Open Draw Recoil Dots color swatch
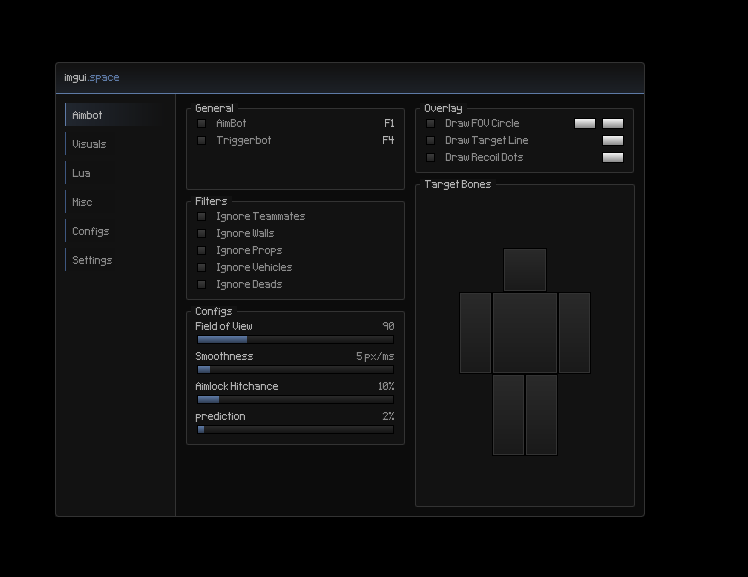 (x=613, y=157)
